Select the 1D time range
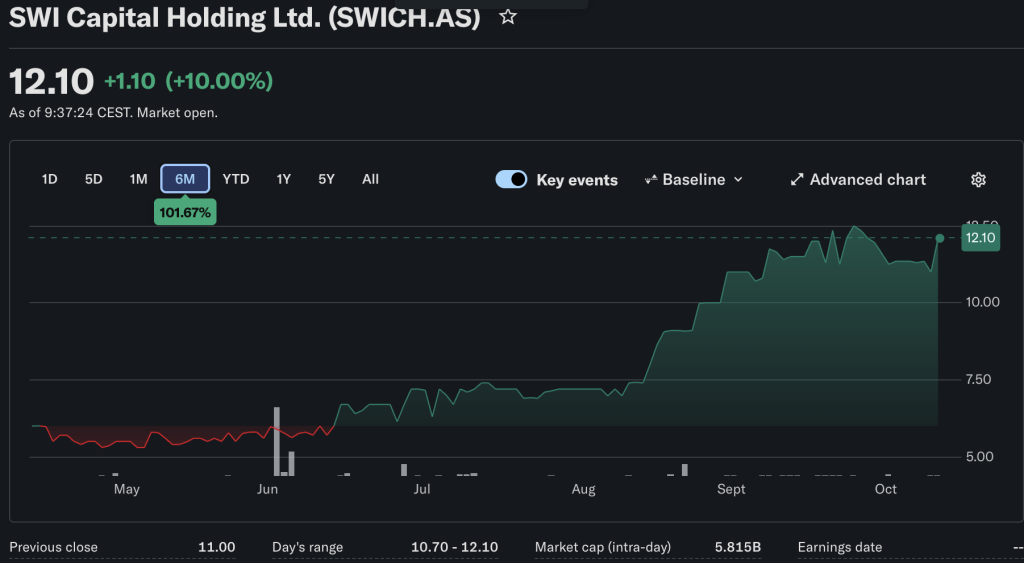The height and width of the screenshot is (563, 1024). click(50, 179)
